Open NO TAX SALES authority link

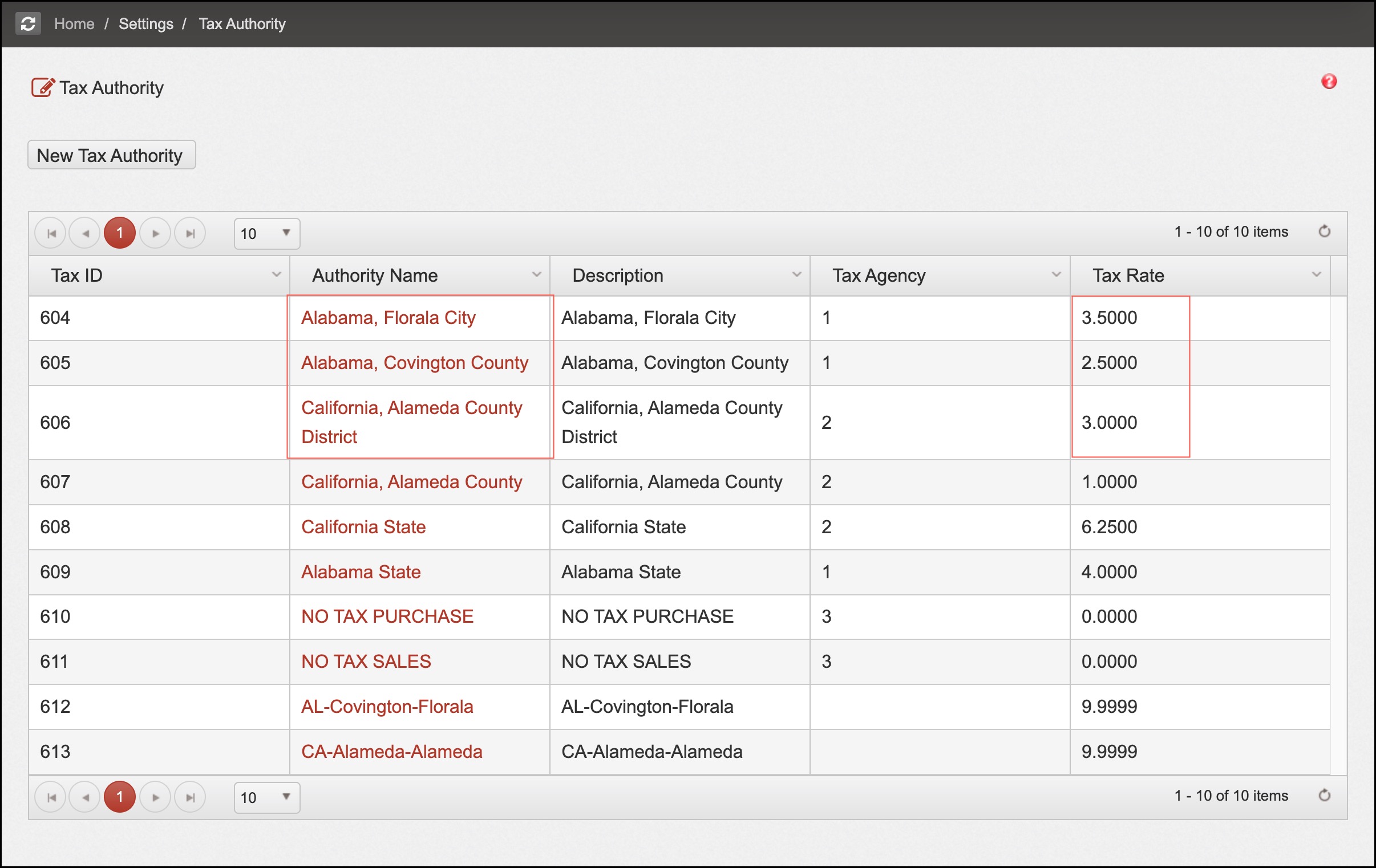[x=366, y=662]
